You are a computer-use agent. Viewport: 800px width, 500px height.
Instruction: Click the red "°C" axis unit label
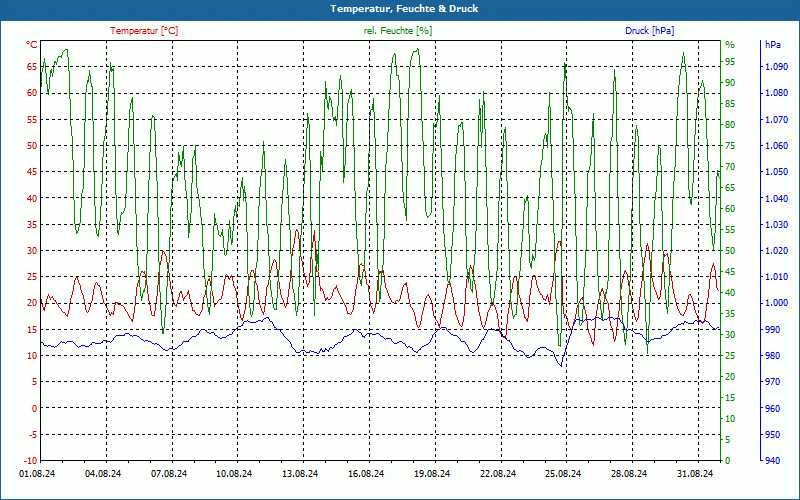coord(32,45)
